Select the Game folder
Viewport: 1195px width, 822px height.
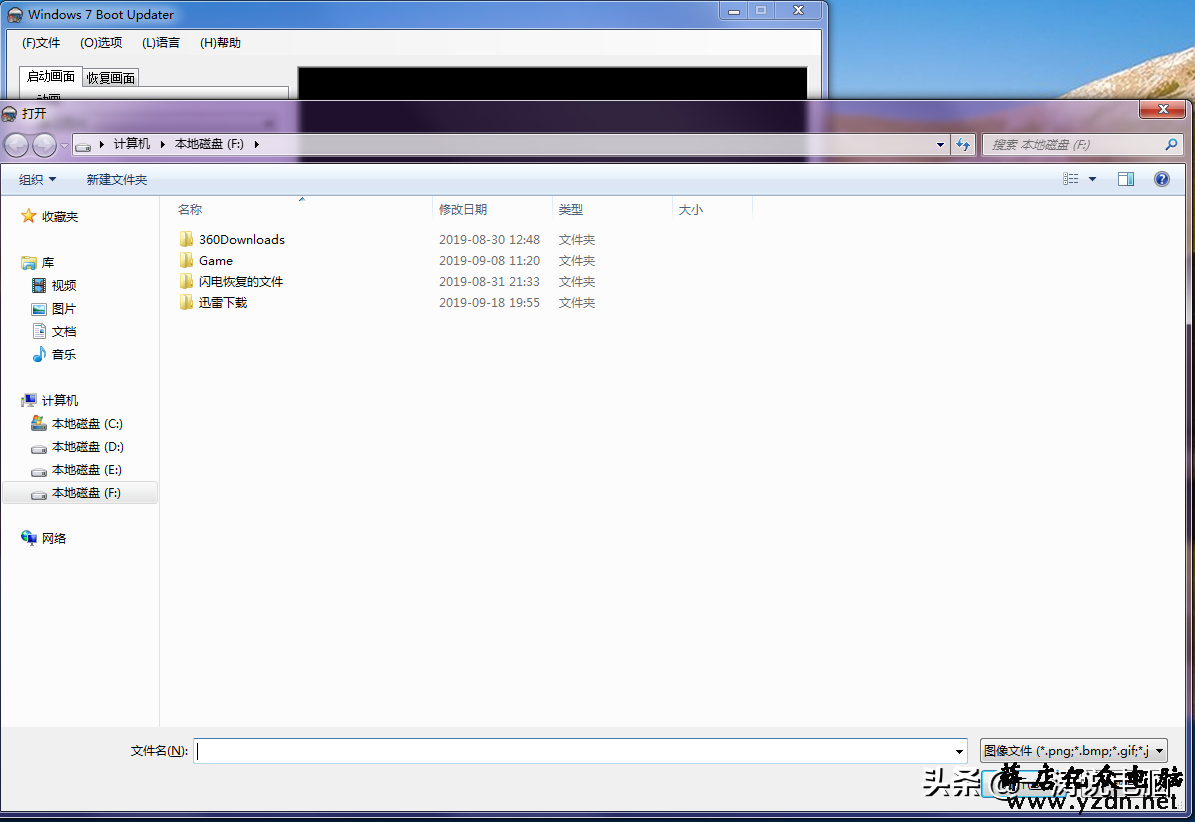point(216,261)
